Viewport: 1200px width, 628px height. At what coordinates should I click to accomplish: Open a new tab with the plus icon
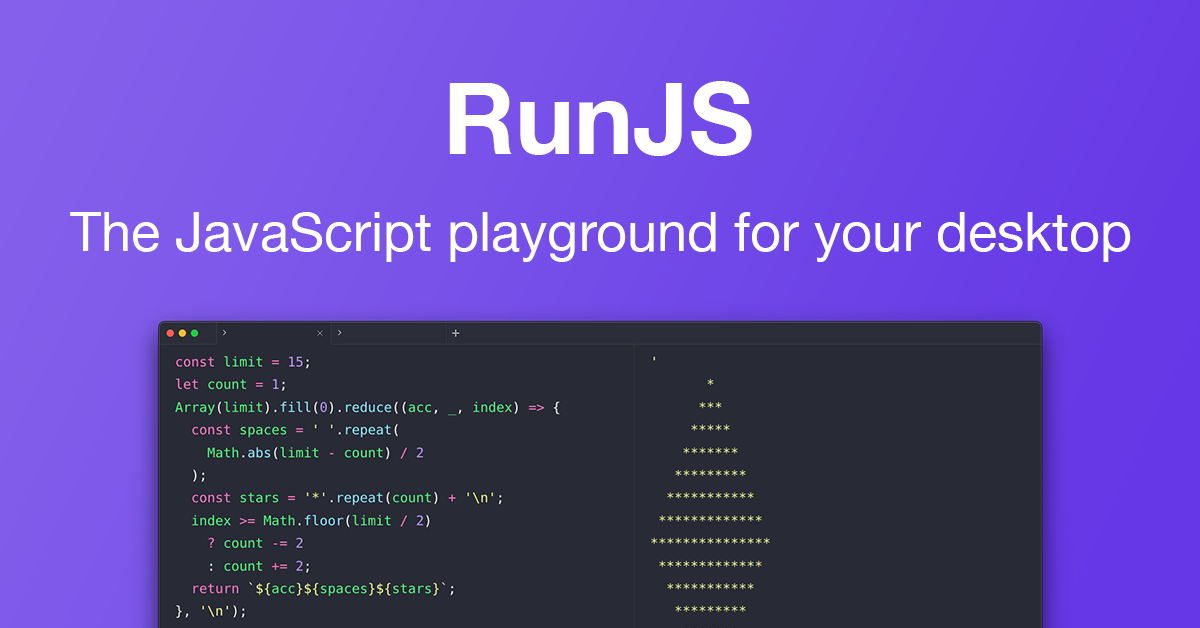(x=455, y=332)
